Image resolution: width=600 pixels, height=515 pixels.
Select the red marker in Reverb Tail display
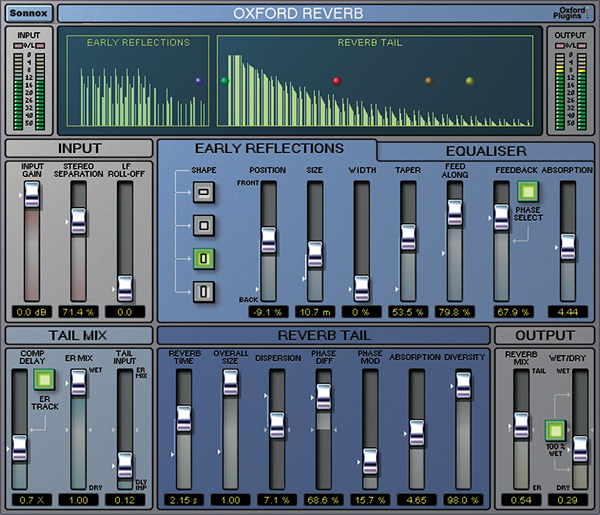[x=337, y=80]
